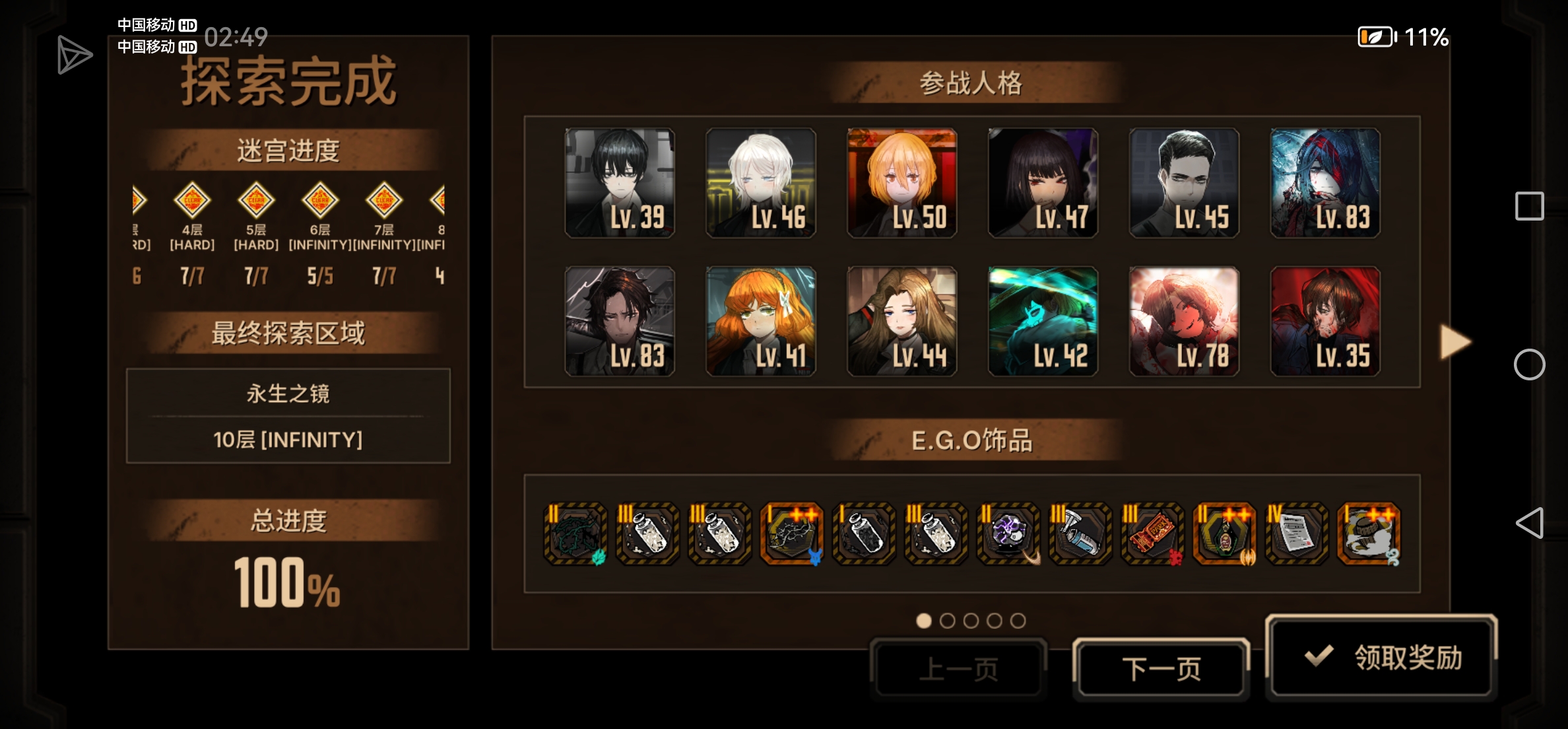The height and width of the screenshot is (729, 1568).
Task: Select the first E.G.O gift, the dark thorn wreath
Action: [x=575, y=534]
